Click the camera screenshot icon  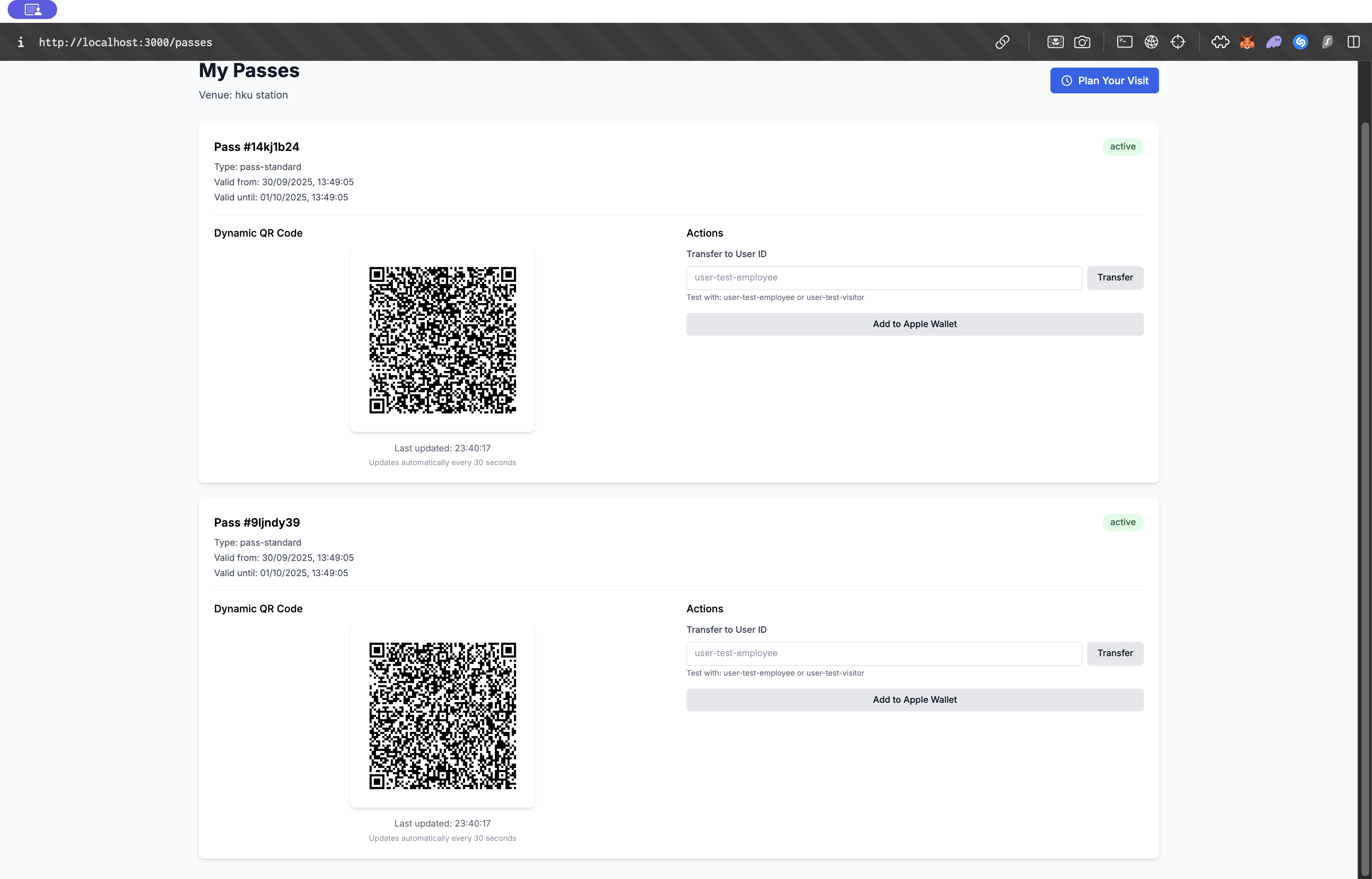[1082, 42]
